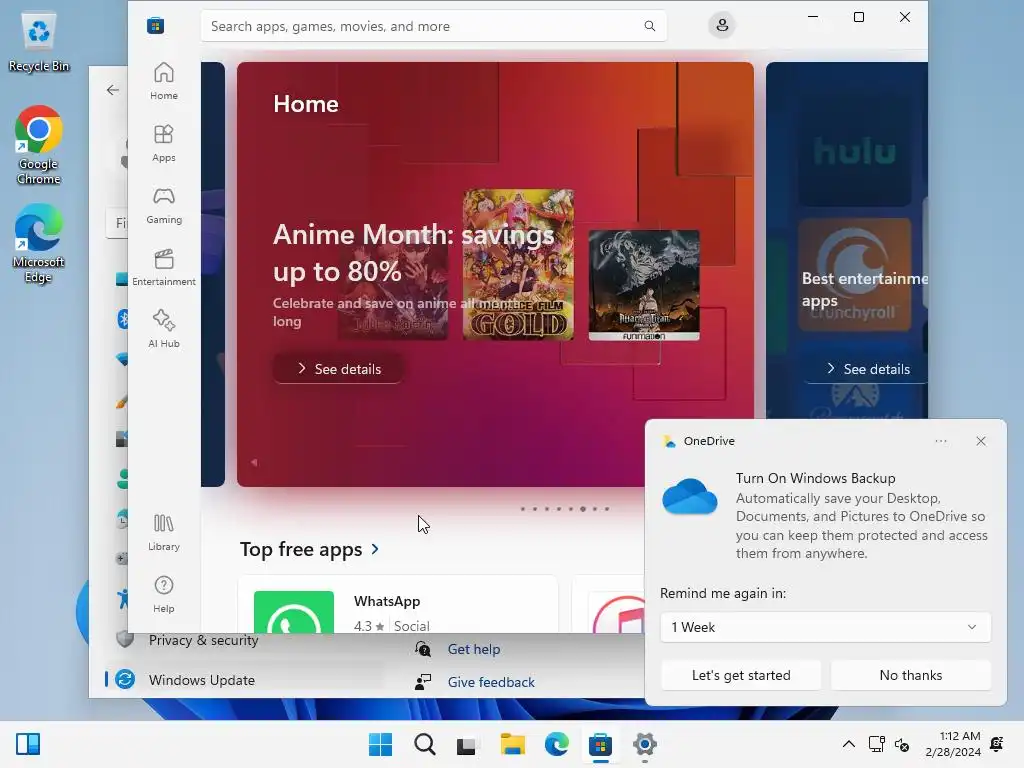The image size is (1024, 768).
Task: Open File Explorer from taskbar
Action: (513, 744)
